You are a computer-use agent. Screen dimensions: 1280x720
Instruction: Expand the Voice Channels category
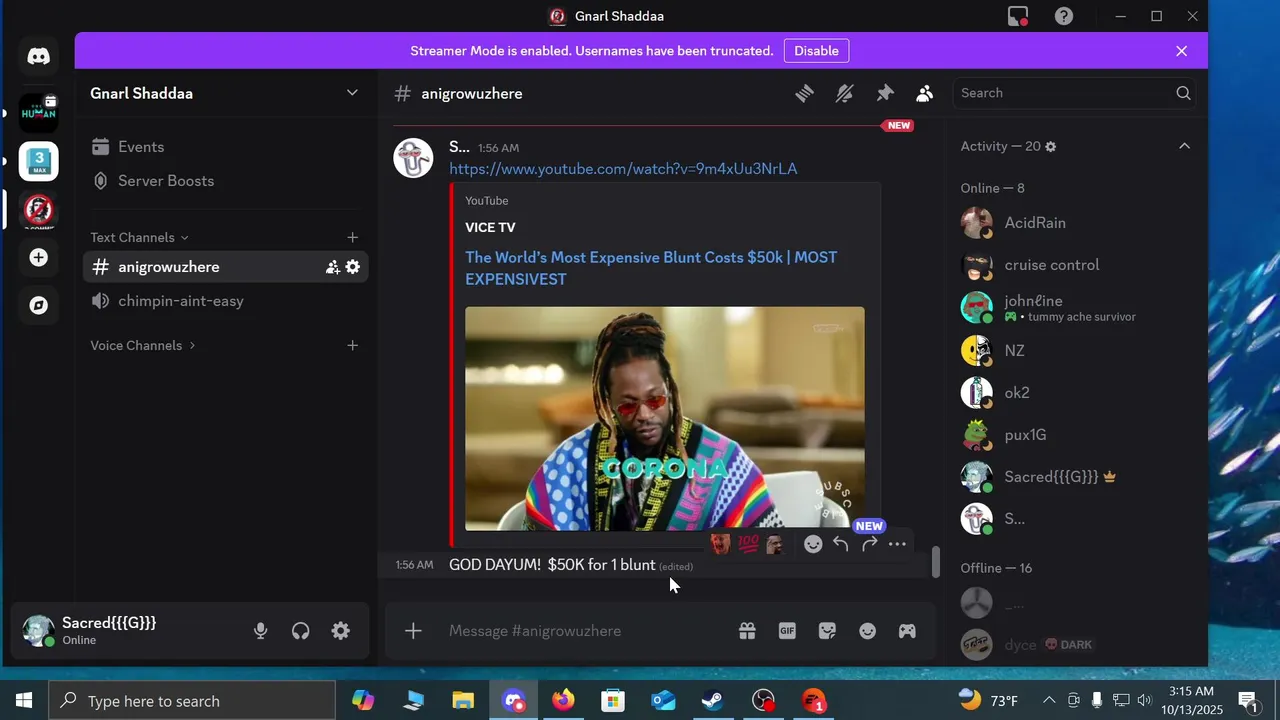(143, 345)
